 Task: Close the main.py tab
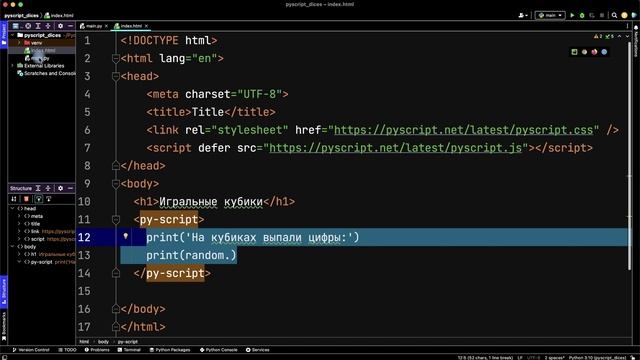[107, 26]
